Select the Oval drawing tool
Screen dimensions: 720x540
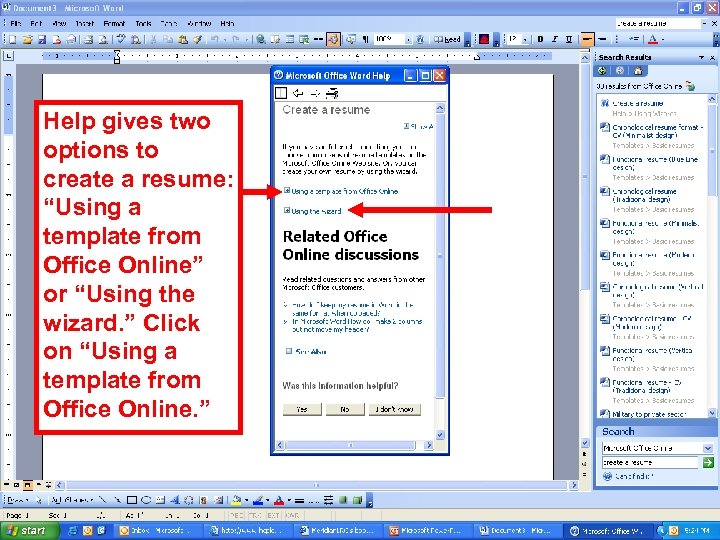click(x=146, y=500)
